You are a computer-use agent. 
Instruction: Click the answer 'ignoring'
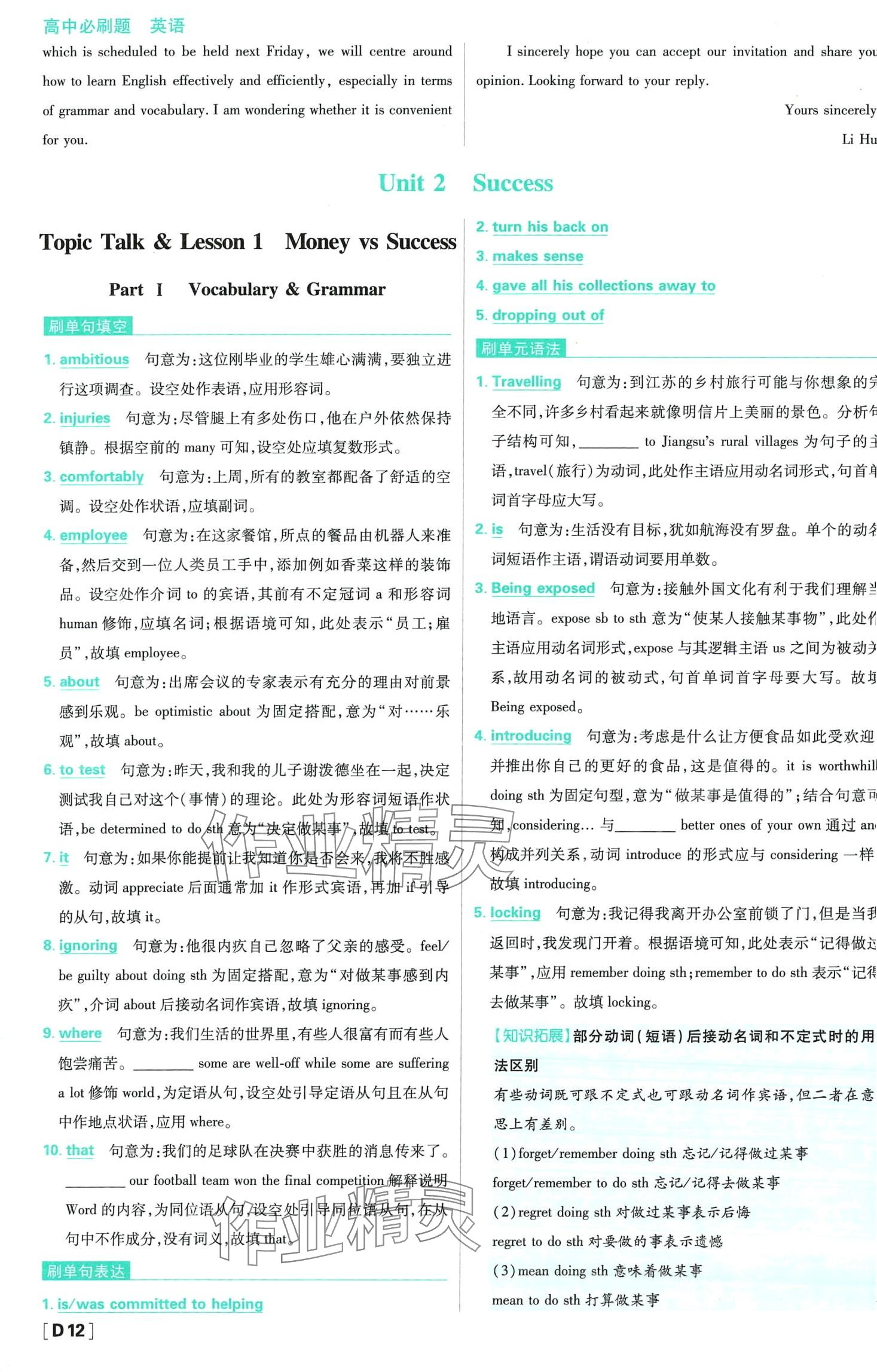click(88, 946)
